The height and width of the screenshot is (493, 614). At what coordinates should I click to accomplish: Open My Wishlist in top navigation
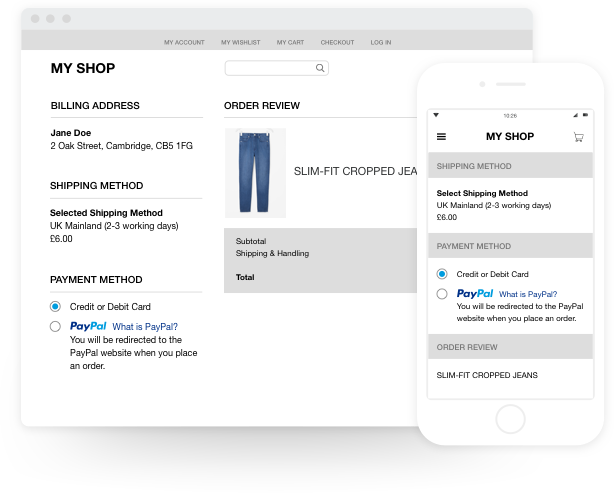tap(240, 43)
